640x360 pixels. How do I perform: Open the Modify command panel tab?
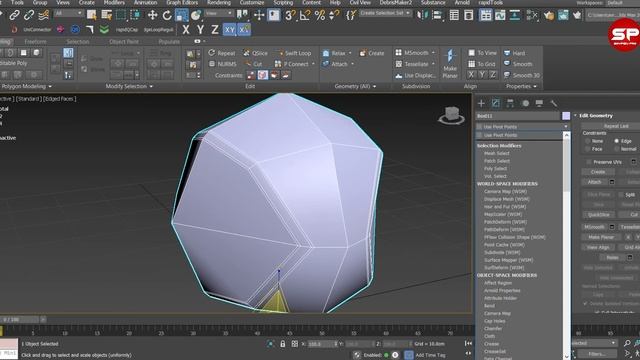click(x=496, y=103)
